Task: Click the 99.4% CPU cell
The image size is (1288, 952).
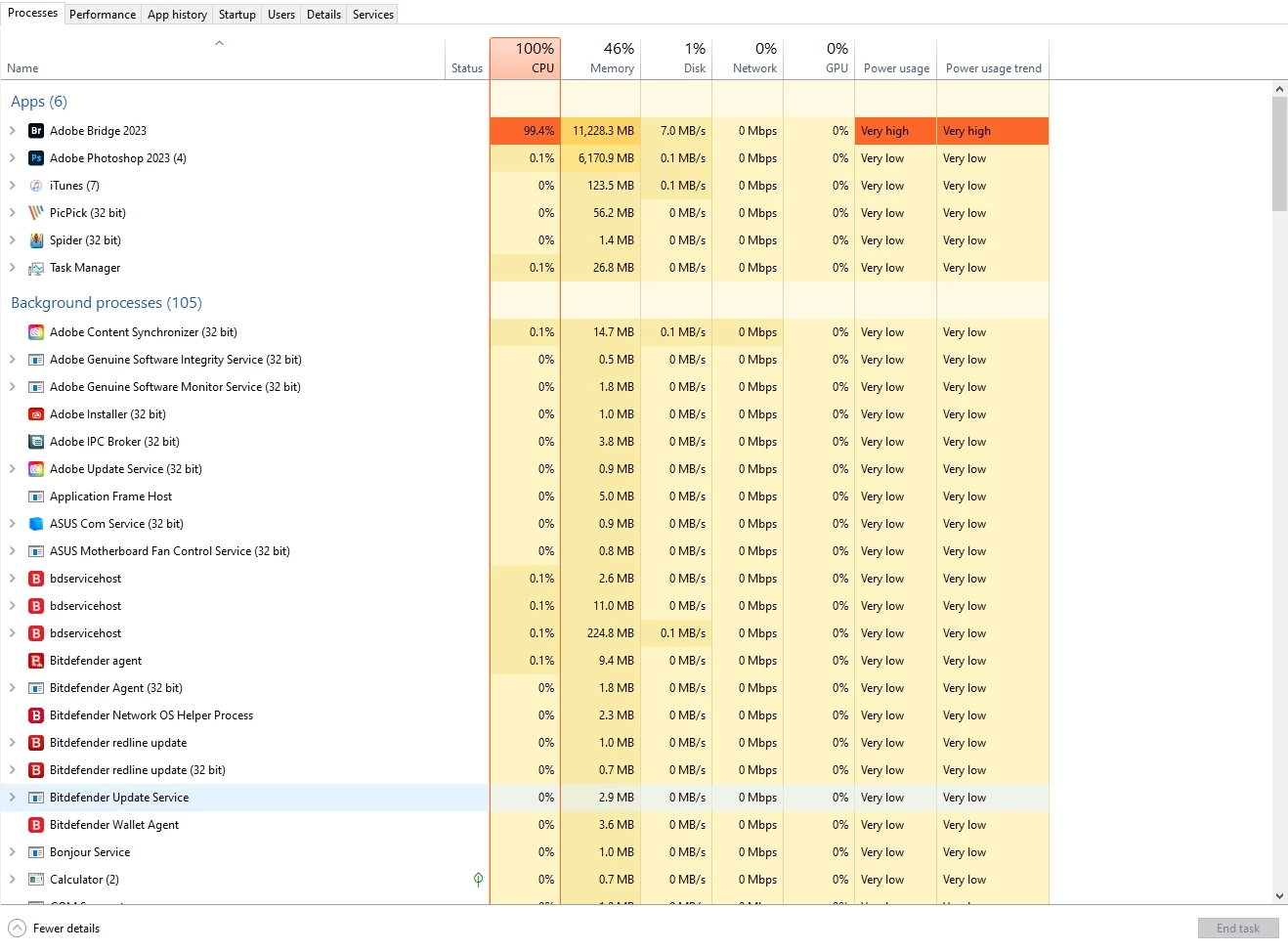Action: [525, 131]
